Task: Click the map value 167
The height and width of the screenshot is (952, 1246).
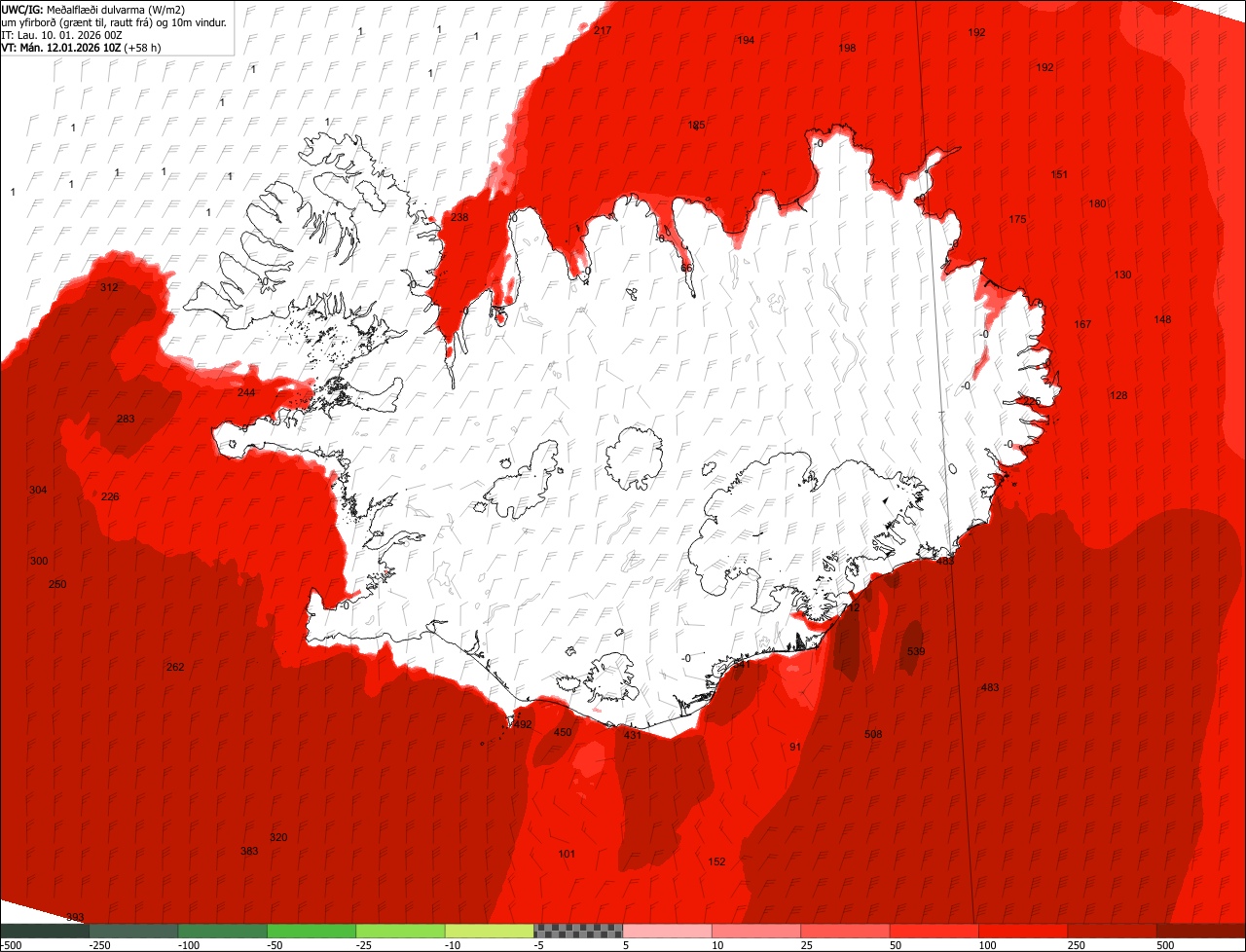Action: pyautogui.click(x=1082, y=324)
